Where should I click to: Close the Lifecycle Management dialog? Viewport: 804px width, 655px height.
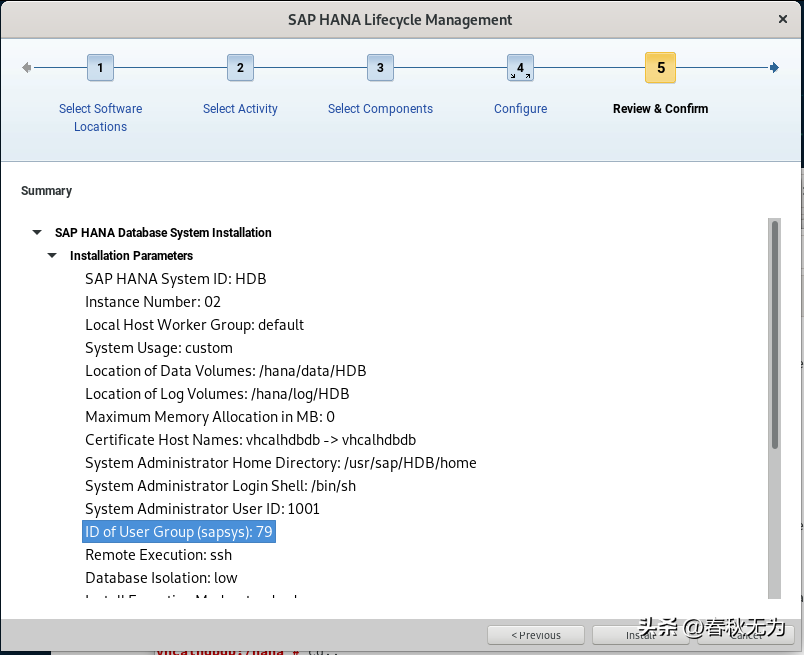(x=783, y=19)
